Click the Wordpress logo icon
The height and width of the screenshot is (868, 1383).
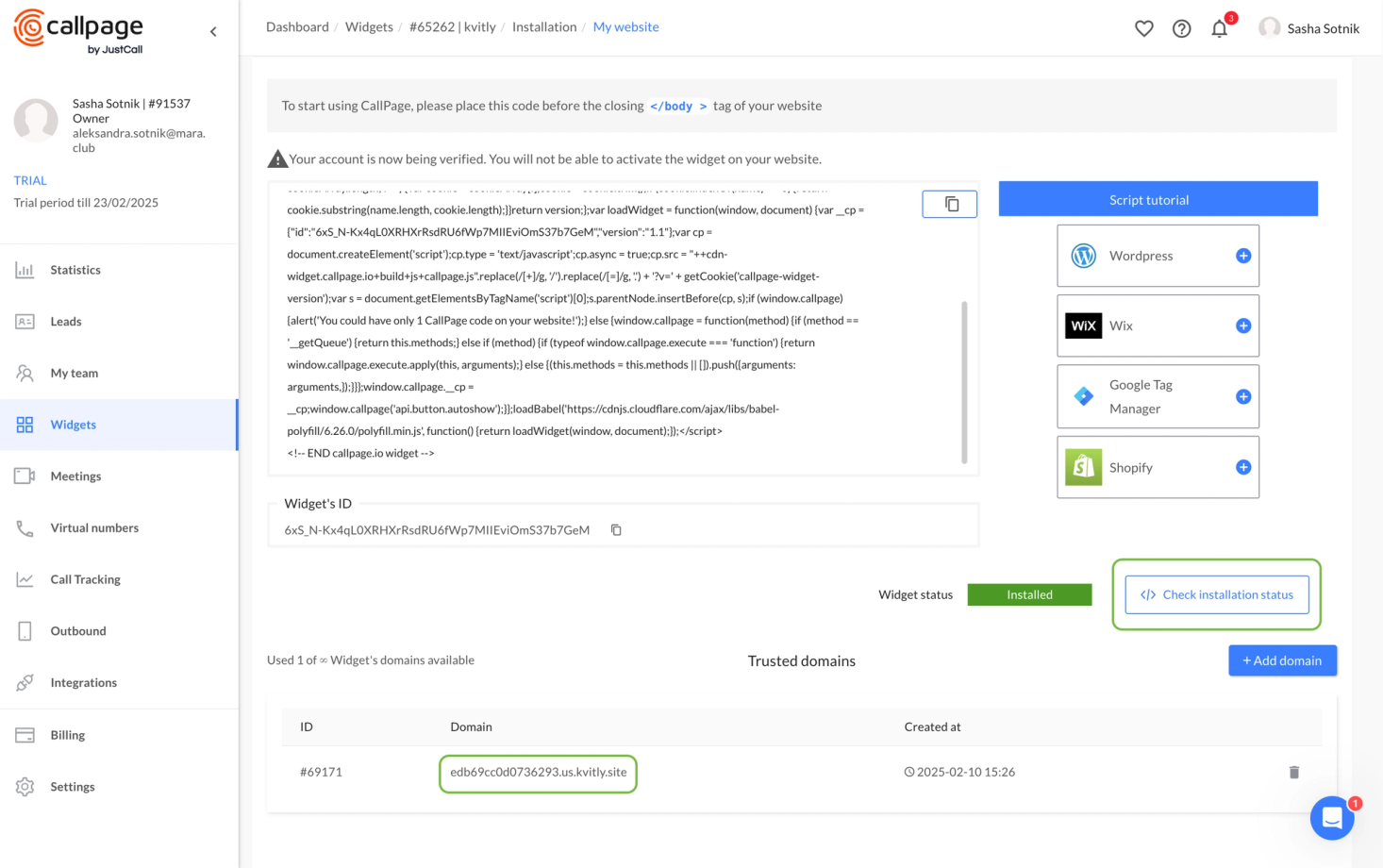pyautogui.click(x=1084, y=256)
